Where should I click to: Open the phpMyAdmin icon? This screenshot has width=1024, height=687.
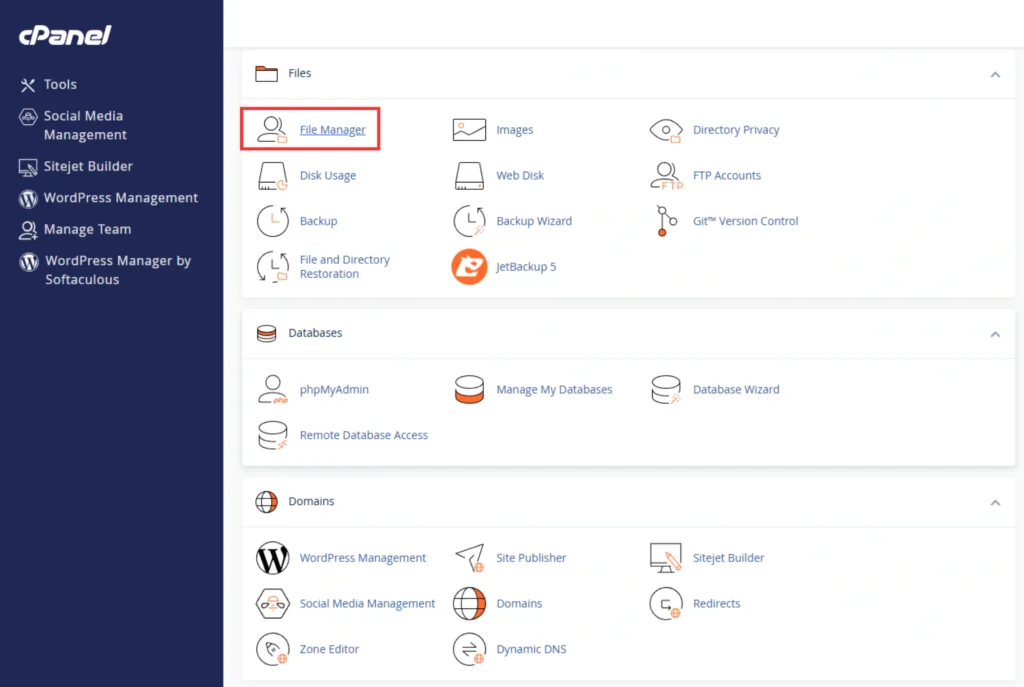(x=273, y=389)
